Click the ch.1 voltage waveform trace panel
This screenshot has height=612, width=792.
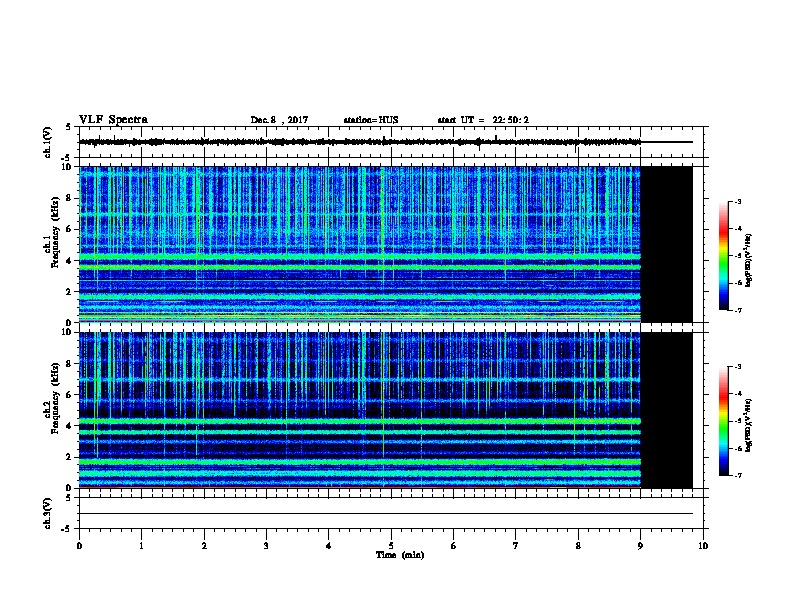pyautogui.click(x=391, y=142)
